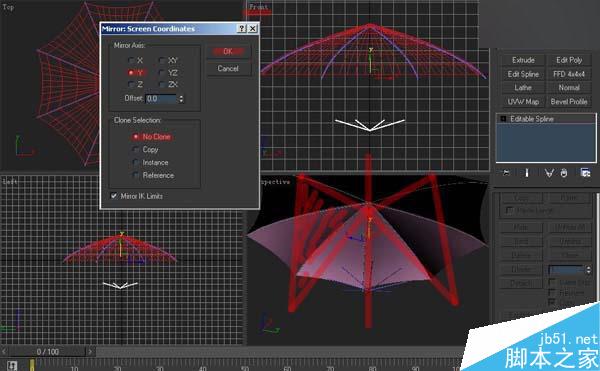Apply the Extrude modifier button
Viewport: 600px width, 371px height.
(523, 60)
